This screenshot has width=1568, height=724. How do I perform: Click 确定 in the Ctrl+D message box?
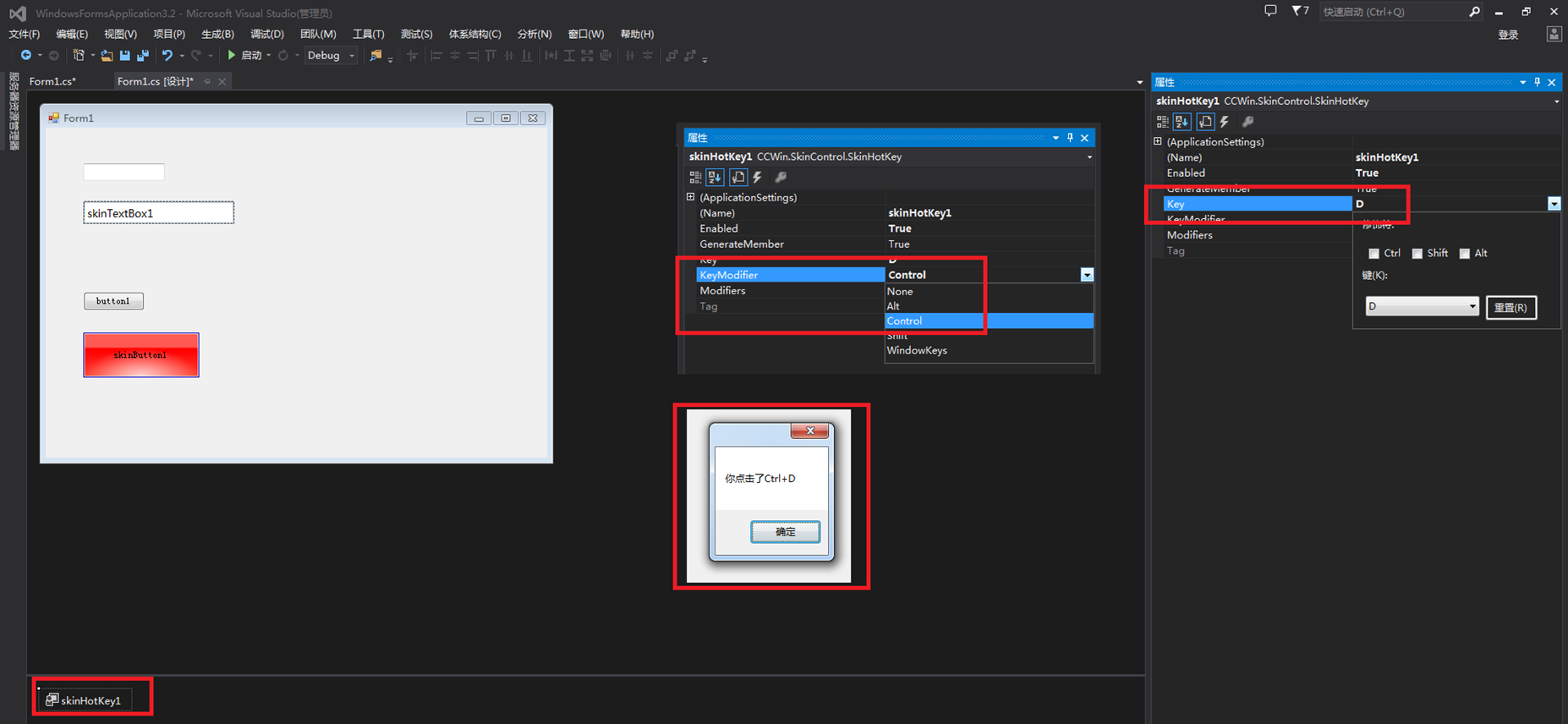[x=785, y=531]
